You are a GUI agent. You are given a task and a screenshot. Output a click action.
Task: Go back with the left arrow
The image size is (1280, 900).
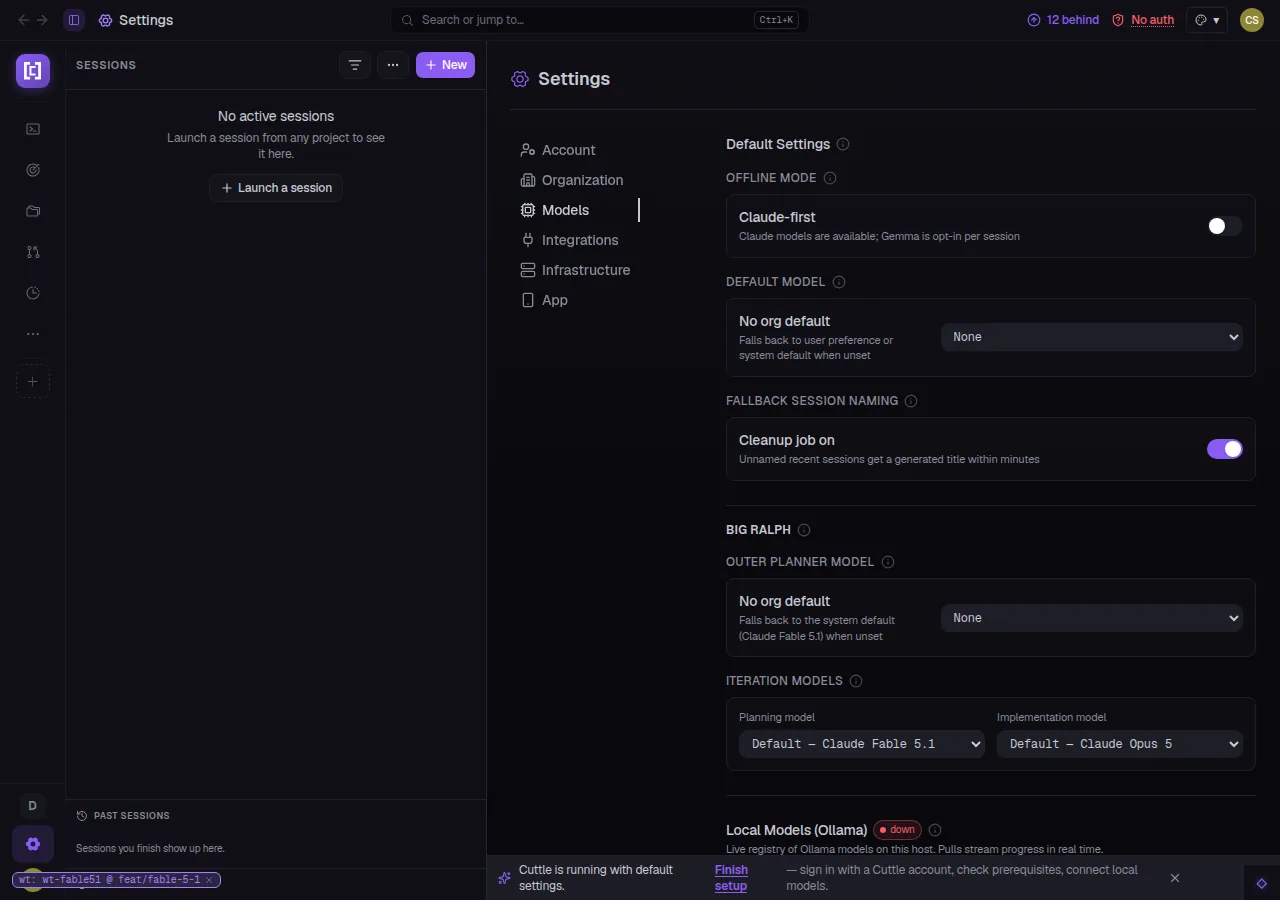point(24,20)
